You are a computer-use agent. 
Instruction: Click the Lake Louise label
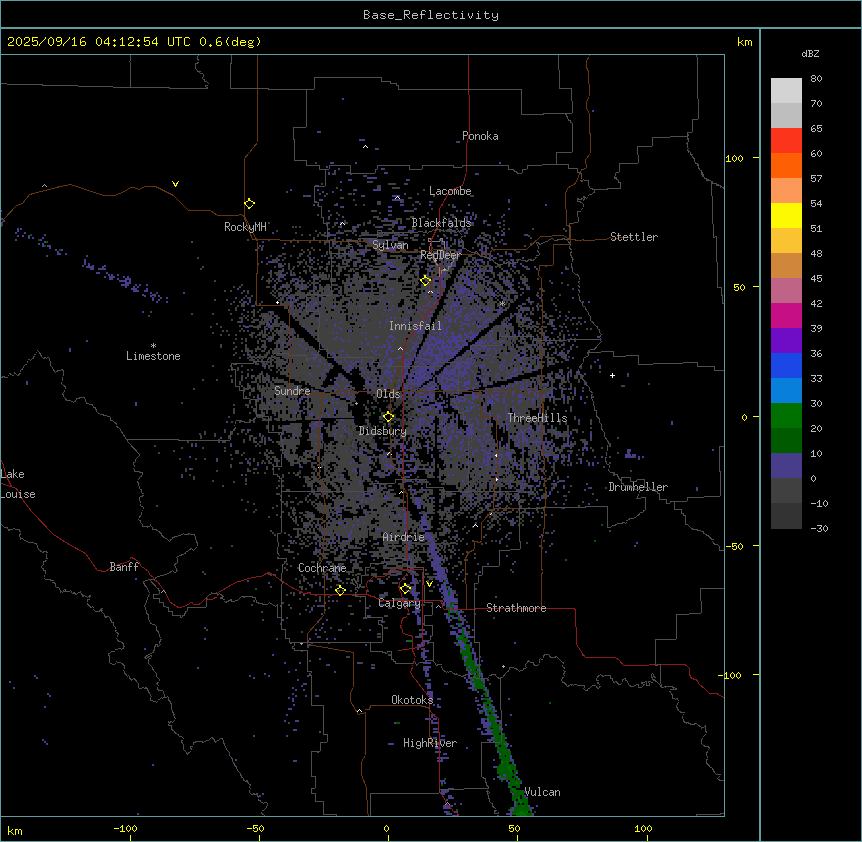(x=18, y=484)
